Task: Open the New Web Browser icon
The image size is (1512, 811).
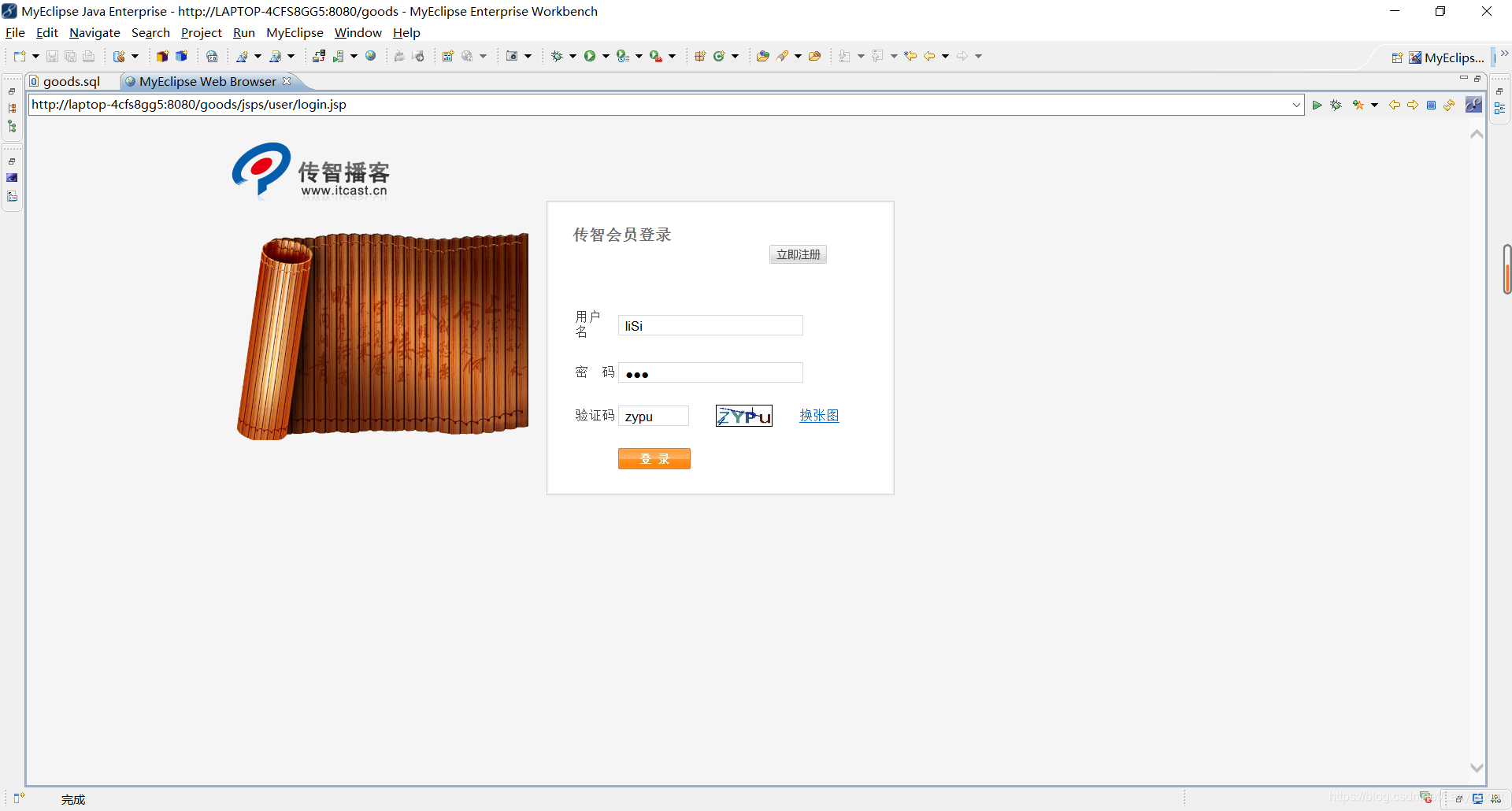Action: (370, 55)
